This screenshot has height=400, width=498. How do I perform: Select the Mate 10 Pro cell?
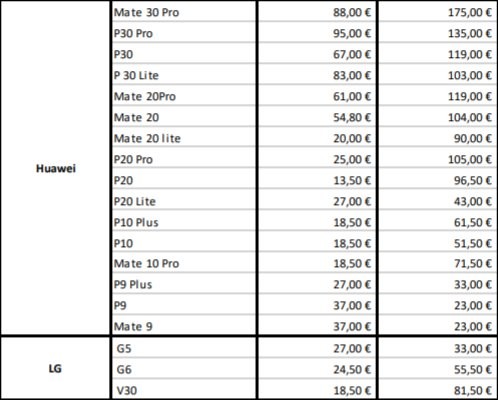point(184,264)
